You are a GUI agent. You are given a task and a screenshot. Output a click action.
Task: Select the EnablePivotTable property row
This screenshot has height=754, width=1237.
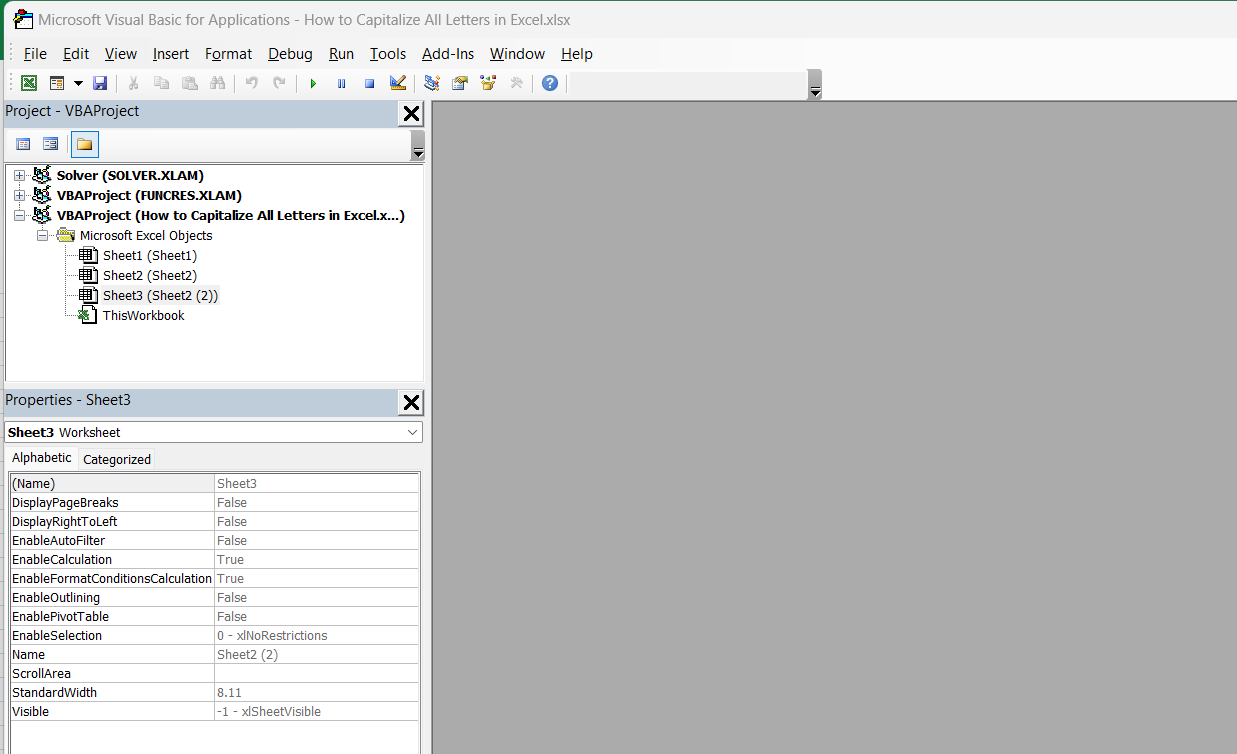[x=214, y=617]
